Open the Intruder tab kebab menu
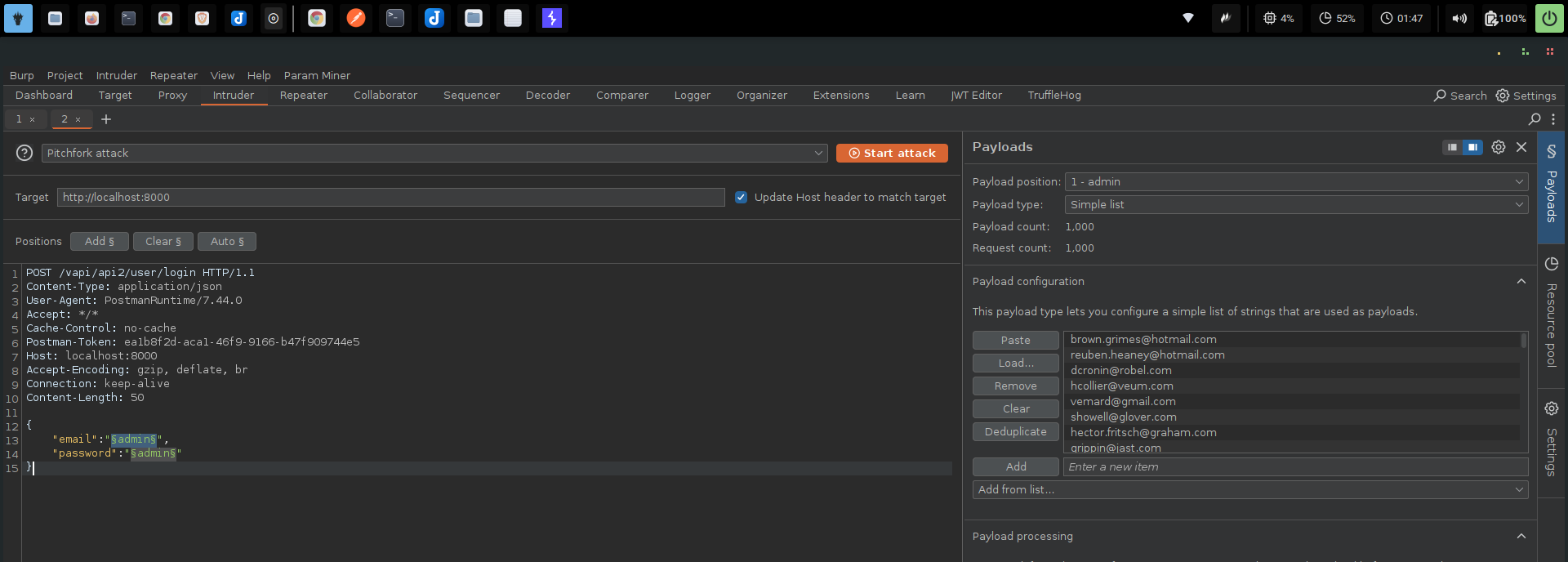Screen dimensions: 1568x562 (1553, 119)
